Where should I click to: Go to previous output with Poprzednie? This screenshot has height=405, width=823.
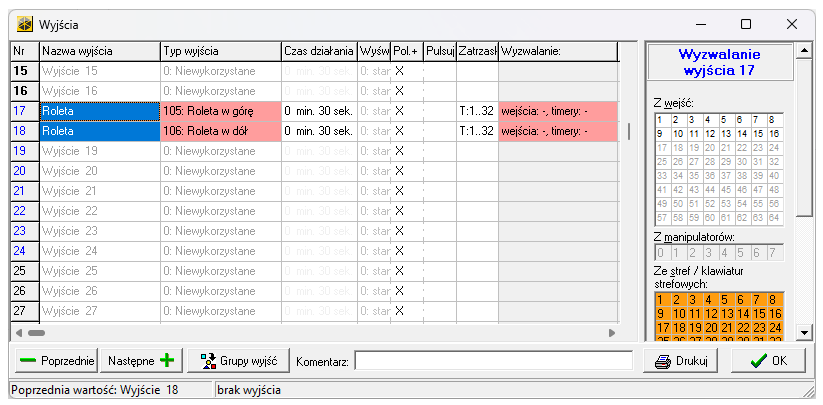(56, 361)
